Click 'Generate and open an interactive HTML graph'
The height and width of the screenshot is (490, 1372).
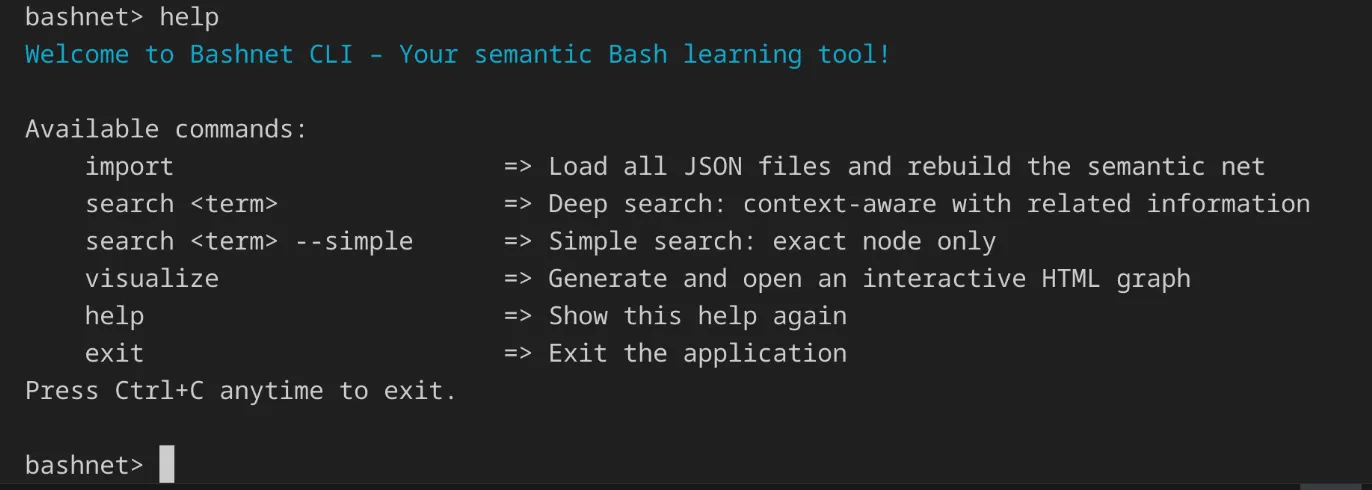point(869,278)
